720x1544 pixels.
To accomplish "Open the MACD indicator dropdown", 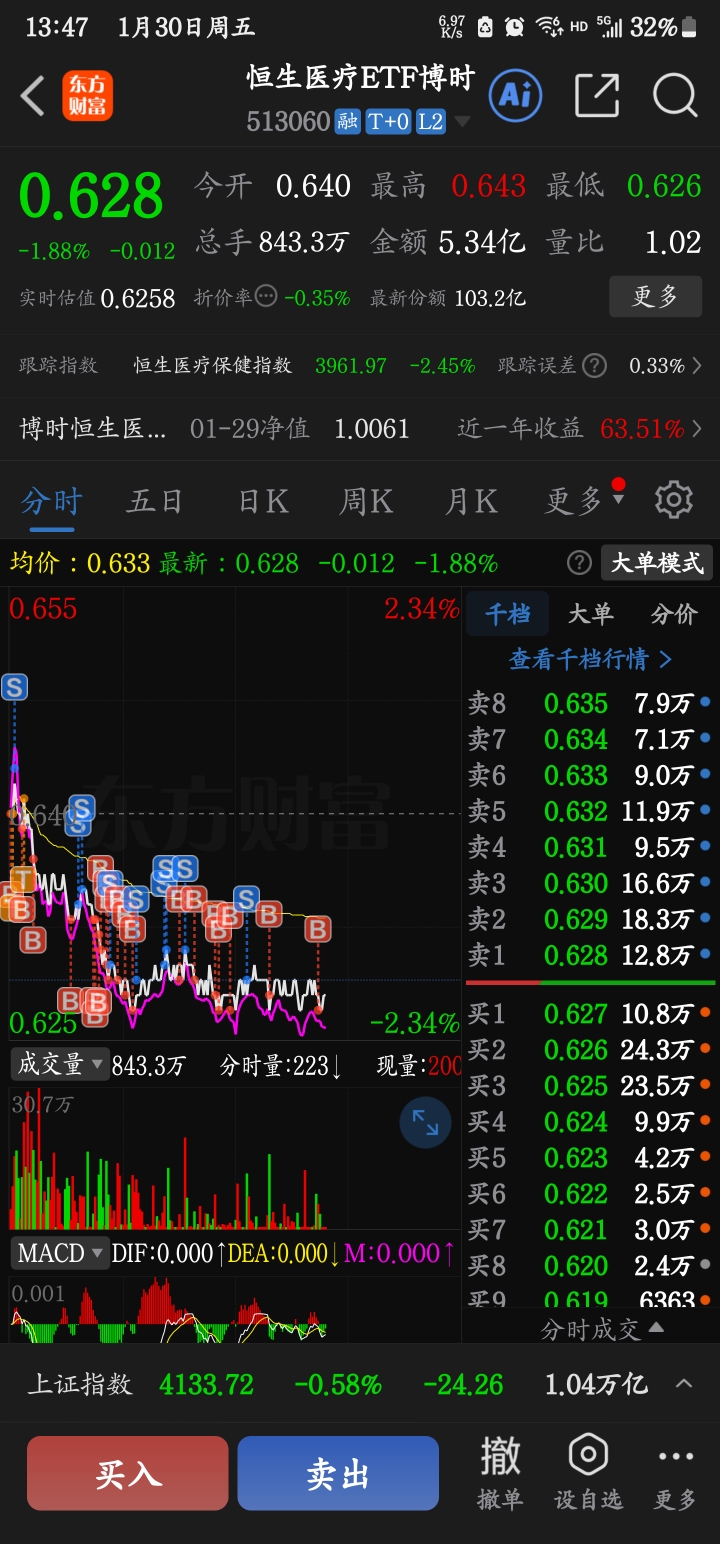I will 60,1253.
